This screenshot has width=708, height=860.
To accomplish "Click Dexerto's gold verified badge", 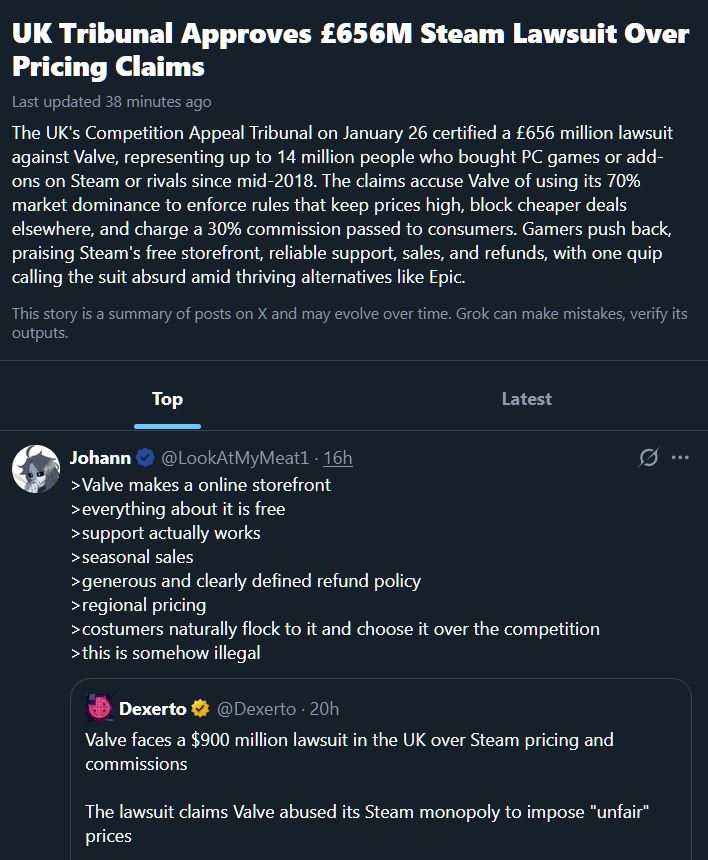I will [x=200, y=709].
